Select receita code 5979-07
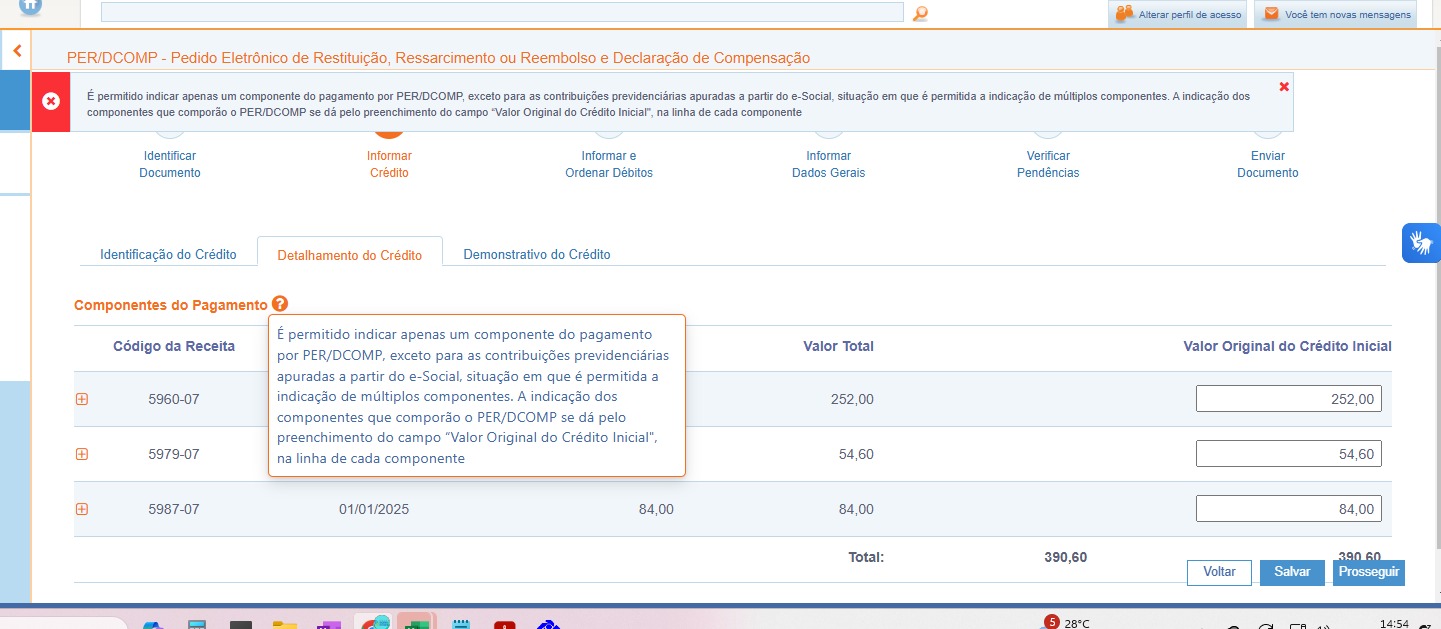 [x=174, y=454]
